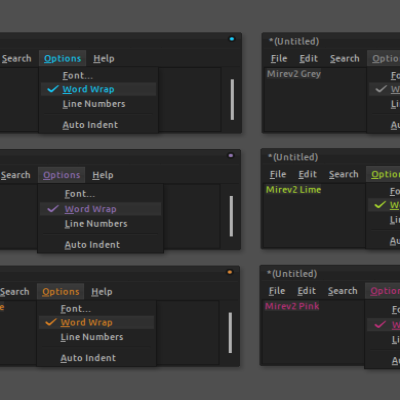Choose Auto Indent in purple theme menu
Viewport: 400px width, 400px height.
[92, 244]
